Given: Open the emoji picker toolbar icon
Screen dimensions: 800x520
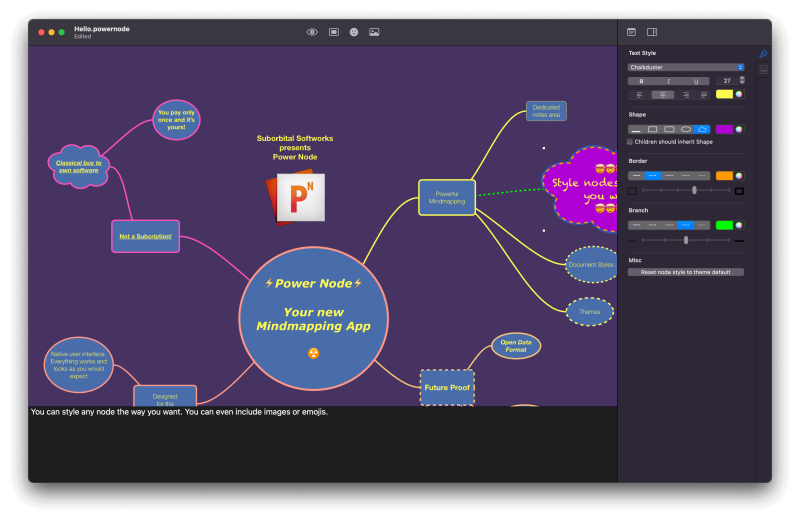Looking at the screenshot, I should click(x=354, y=32).
